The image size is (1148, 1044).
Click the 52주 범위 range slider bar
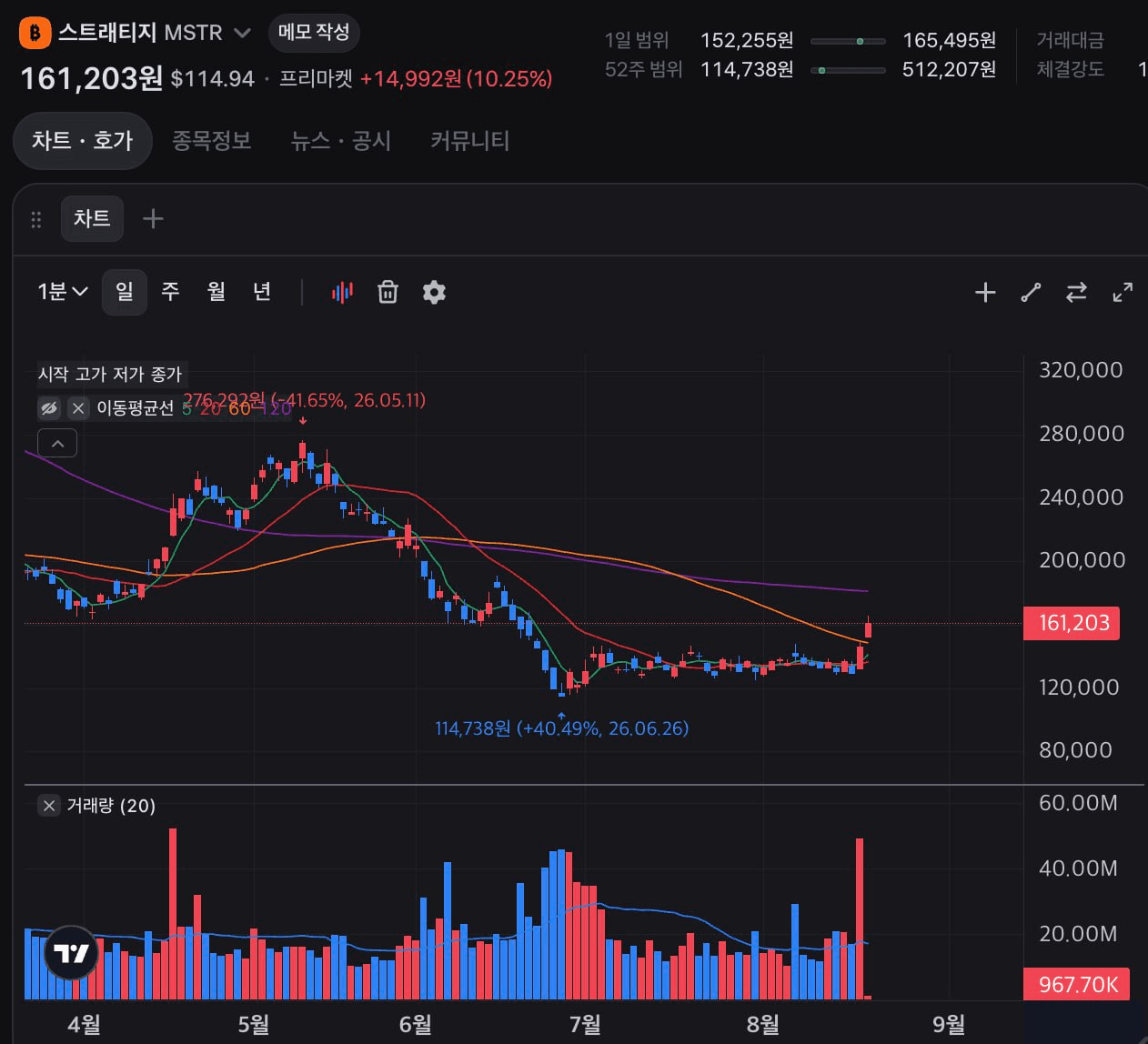point(848,70)
